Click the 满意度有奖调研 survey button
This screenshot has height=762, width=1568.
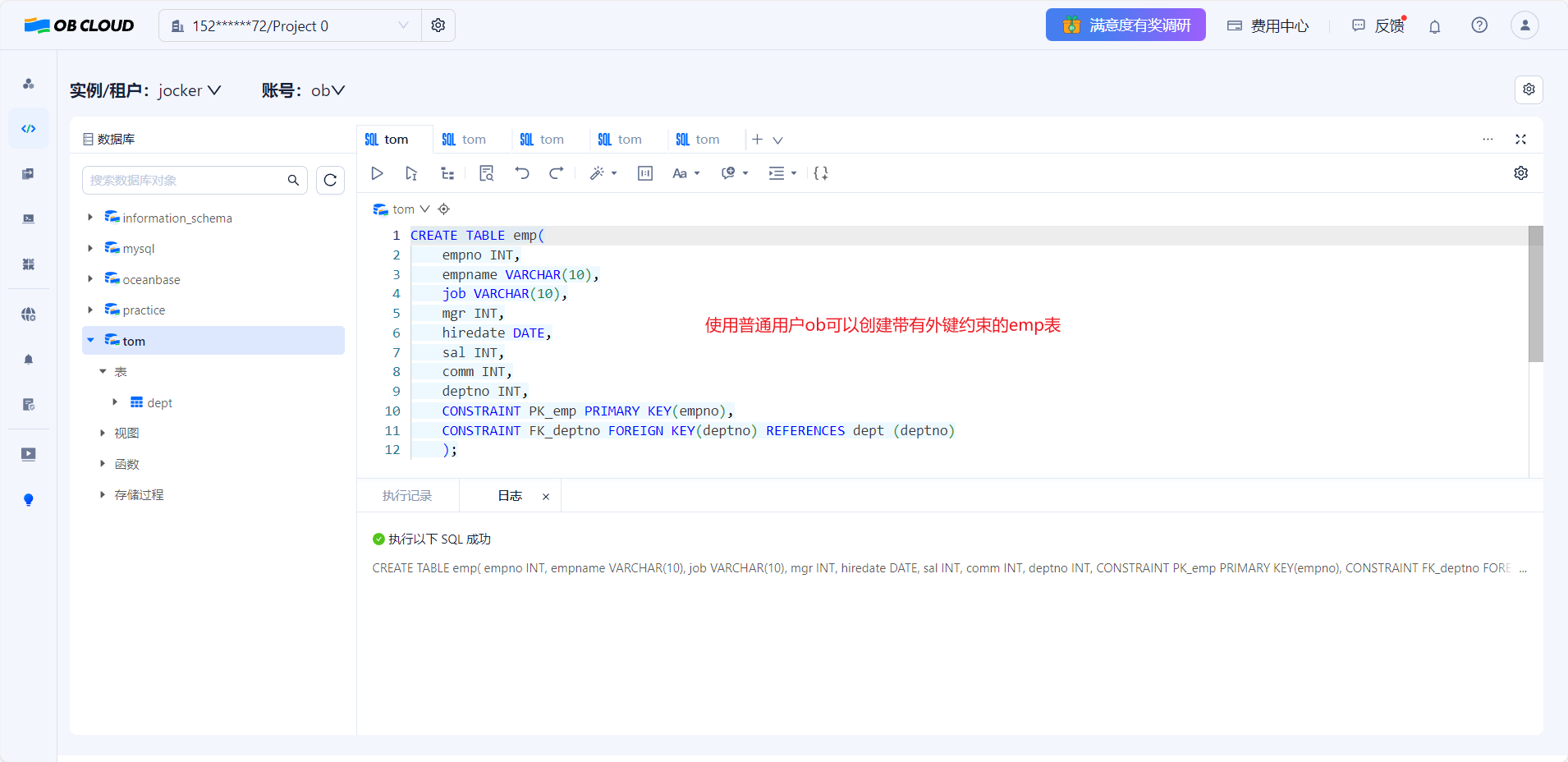point(1125,25)
